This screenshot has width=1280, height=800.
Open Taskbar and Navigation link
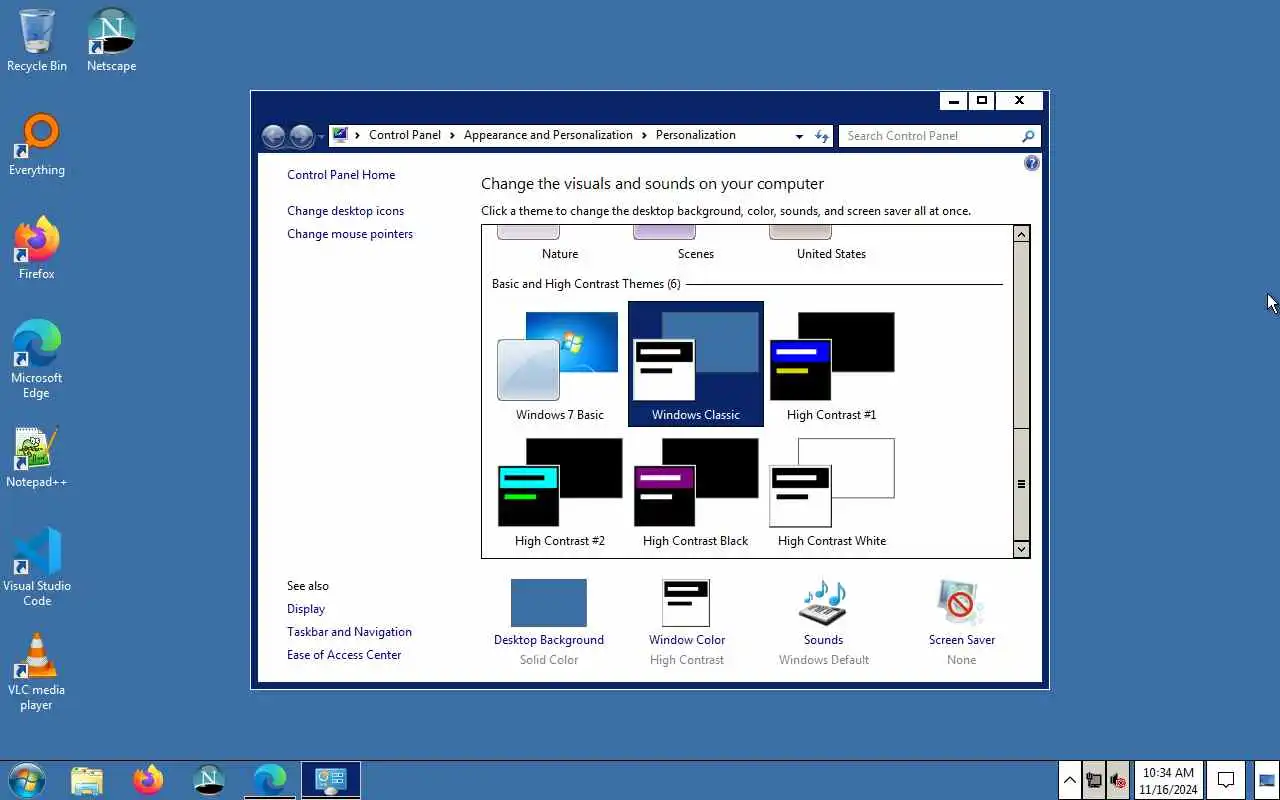click(x=349, y=632)
